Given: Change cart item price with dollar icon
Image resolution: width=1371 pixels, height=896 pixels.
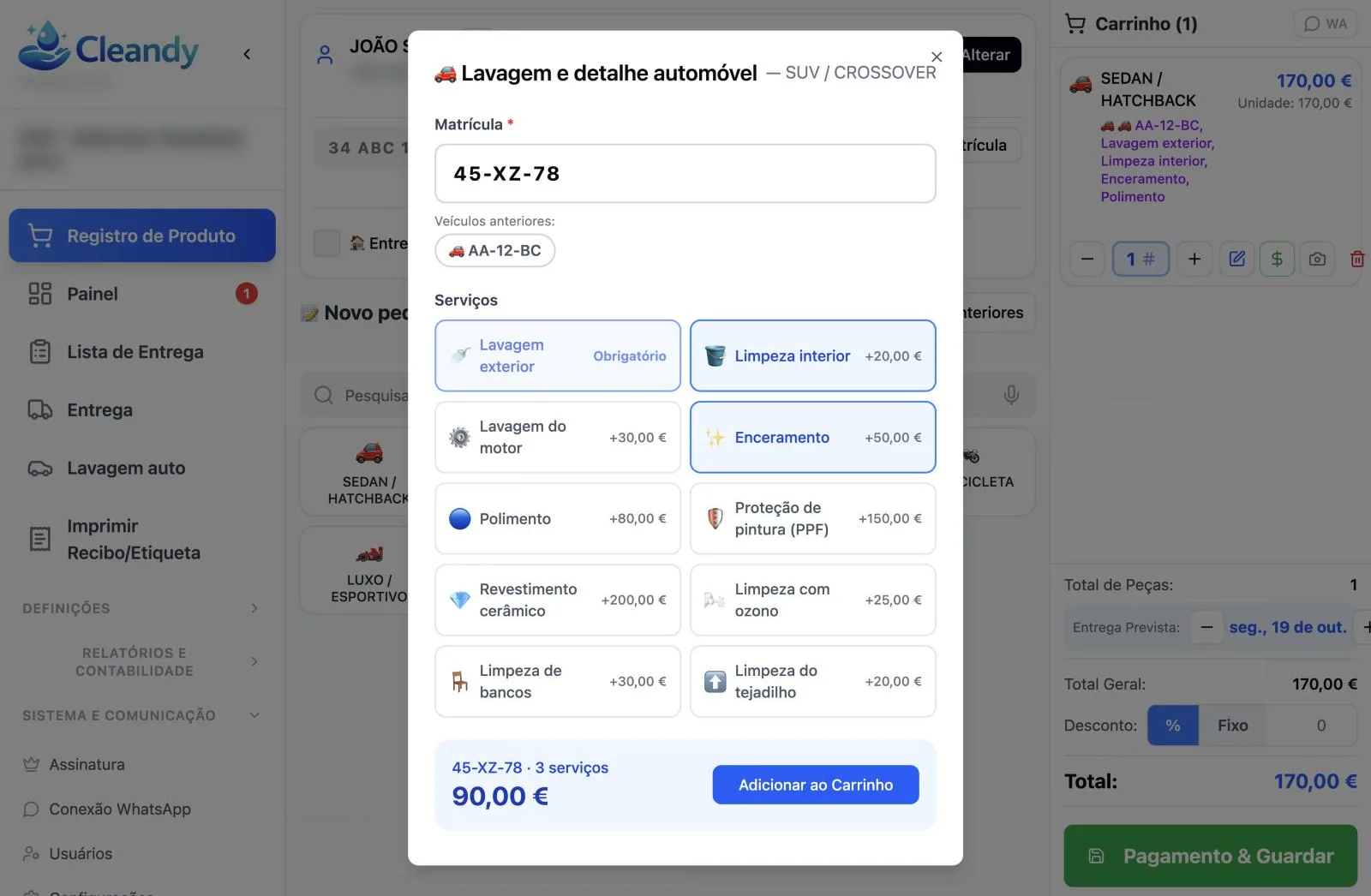Looking at the screenshot, I should tap(1277, 259).
